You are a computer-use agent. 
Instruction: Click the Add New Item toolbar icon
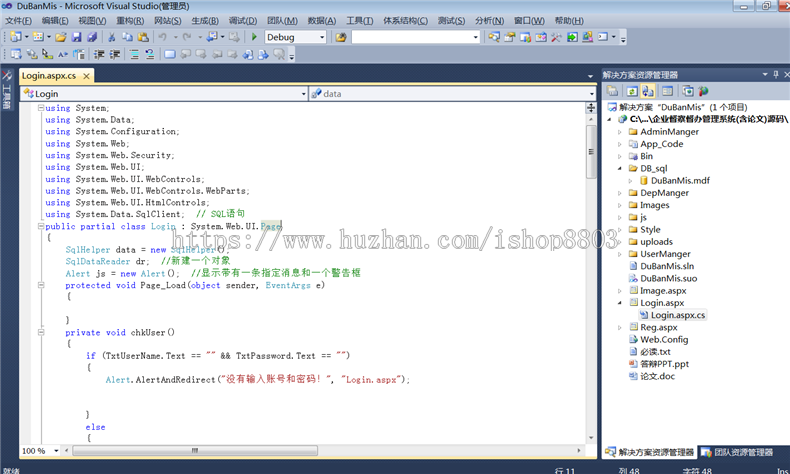[38, 37]
